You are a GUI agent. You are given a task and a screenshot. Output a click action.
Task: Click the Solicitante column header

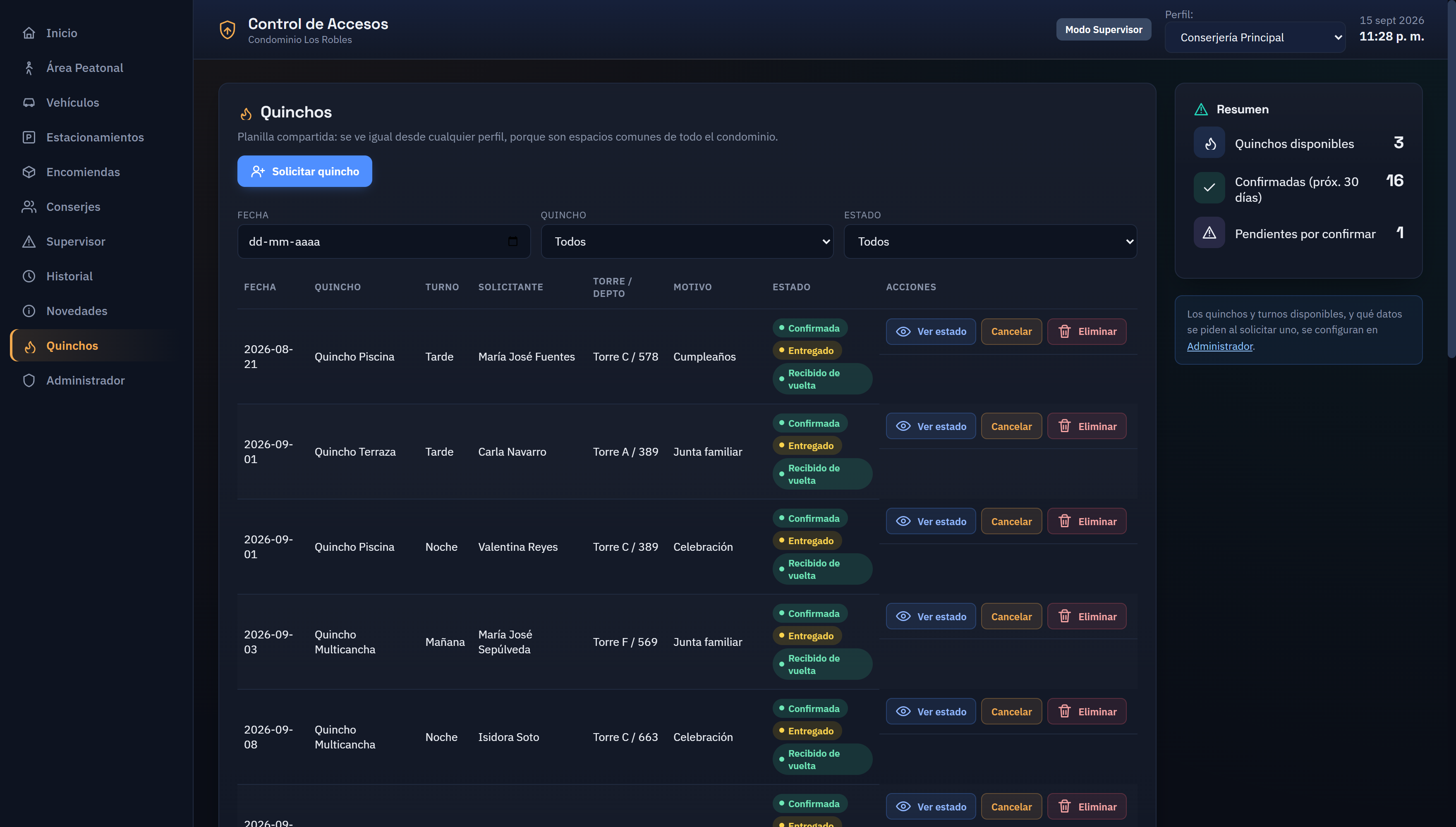point(510,287)
